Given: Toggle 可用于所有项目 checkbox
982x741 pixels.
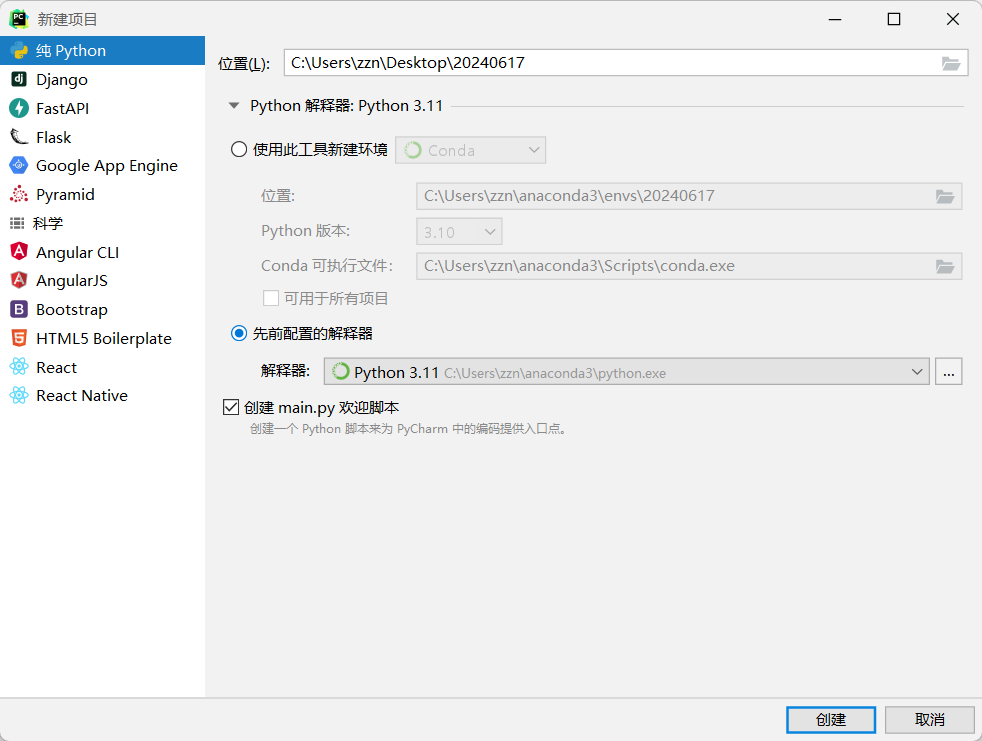Looking at the screenshot, I should click(271, 298).
